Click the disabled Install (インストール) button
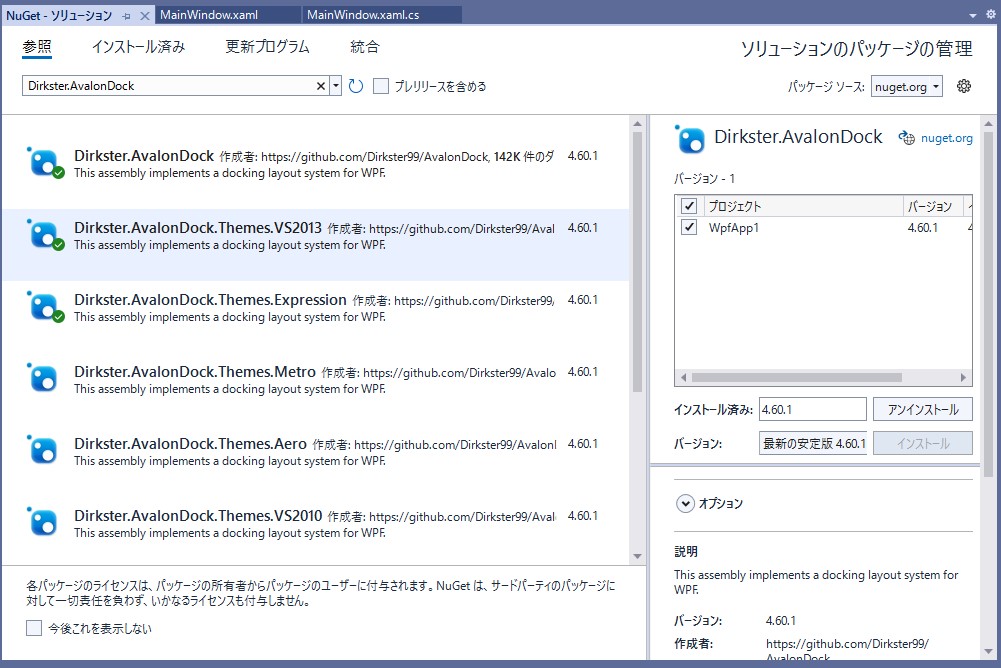 [x=922, y=443]
